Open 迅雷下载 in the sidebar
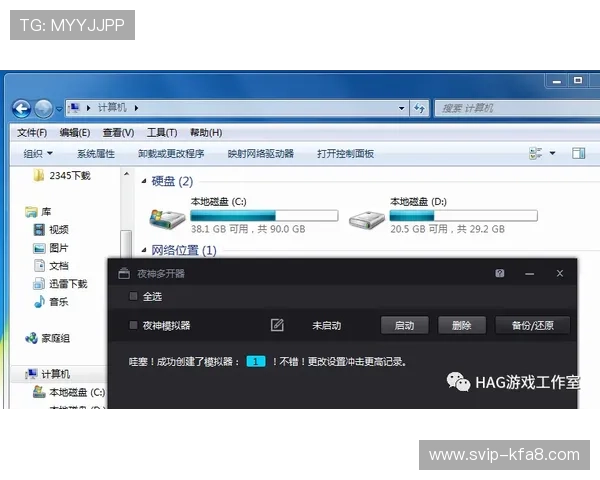The height and width of the screenshot is (480, 600). click(60, 284)
